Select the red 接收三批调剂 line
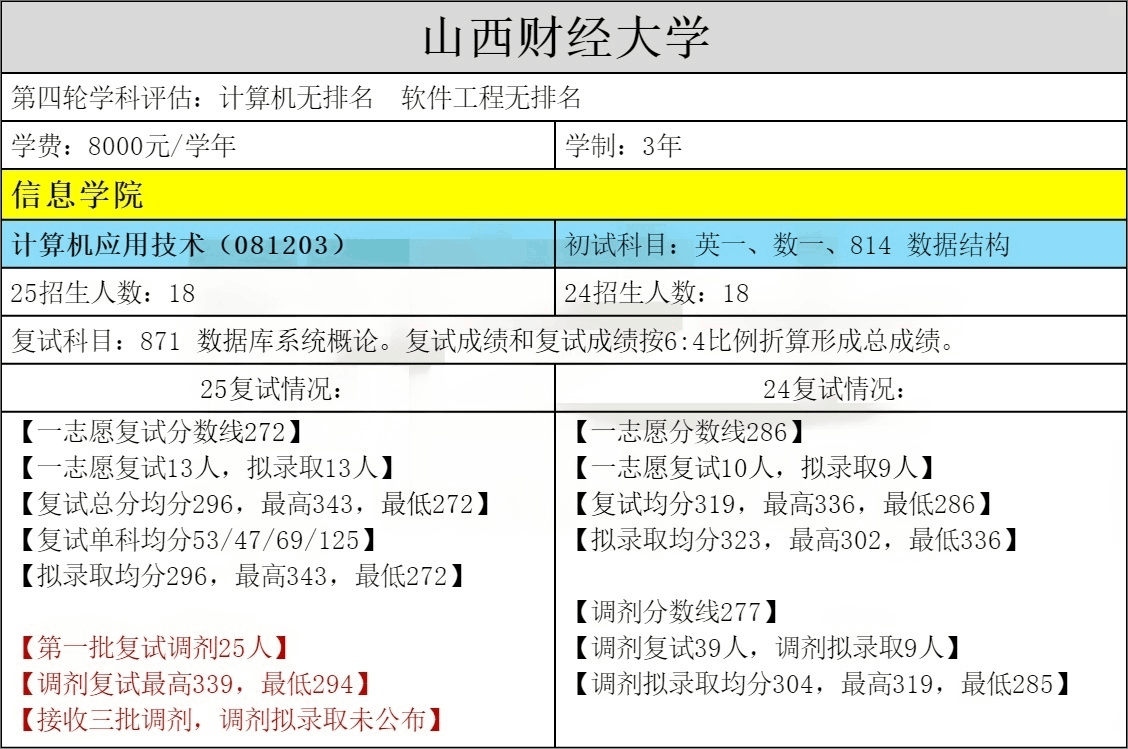 coord(230,719)
